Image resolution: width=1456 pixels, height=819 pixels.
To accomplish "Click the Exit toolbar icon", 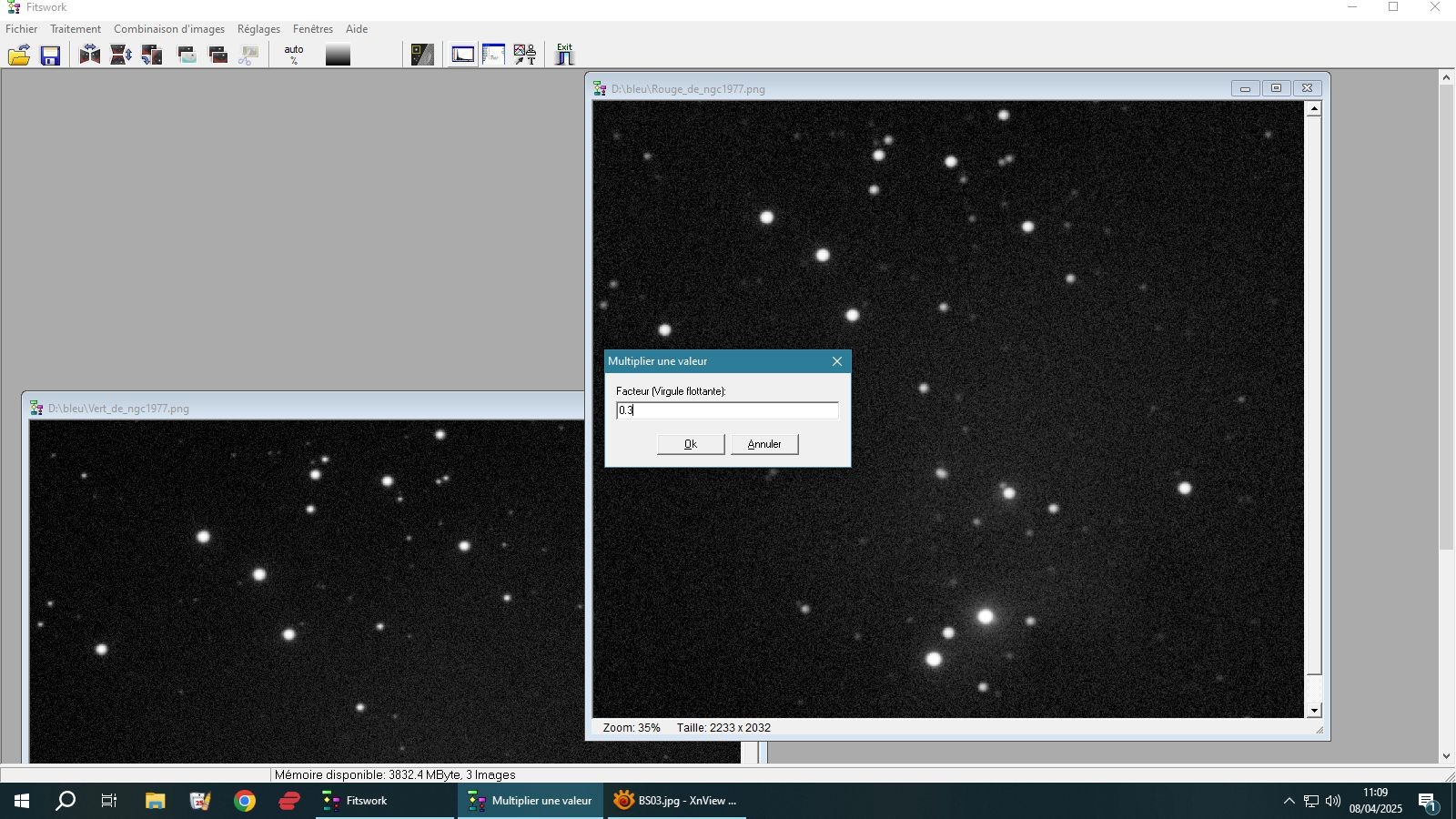I will [565, 55].
